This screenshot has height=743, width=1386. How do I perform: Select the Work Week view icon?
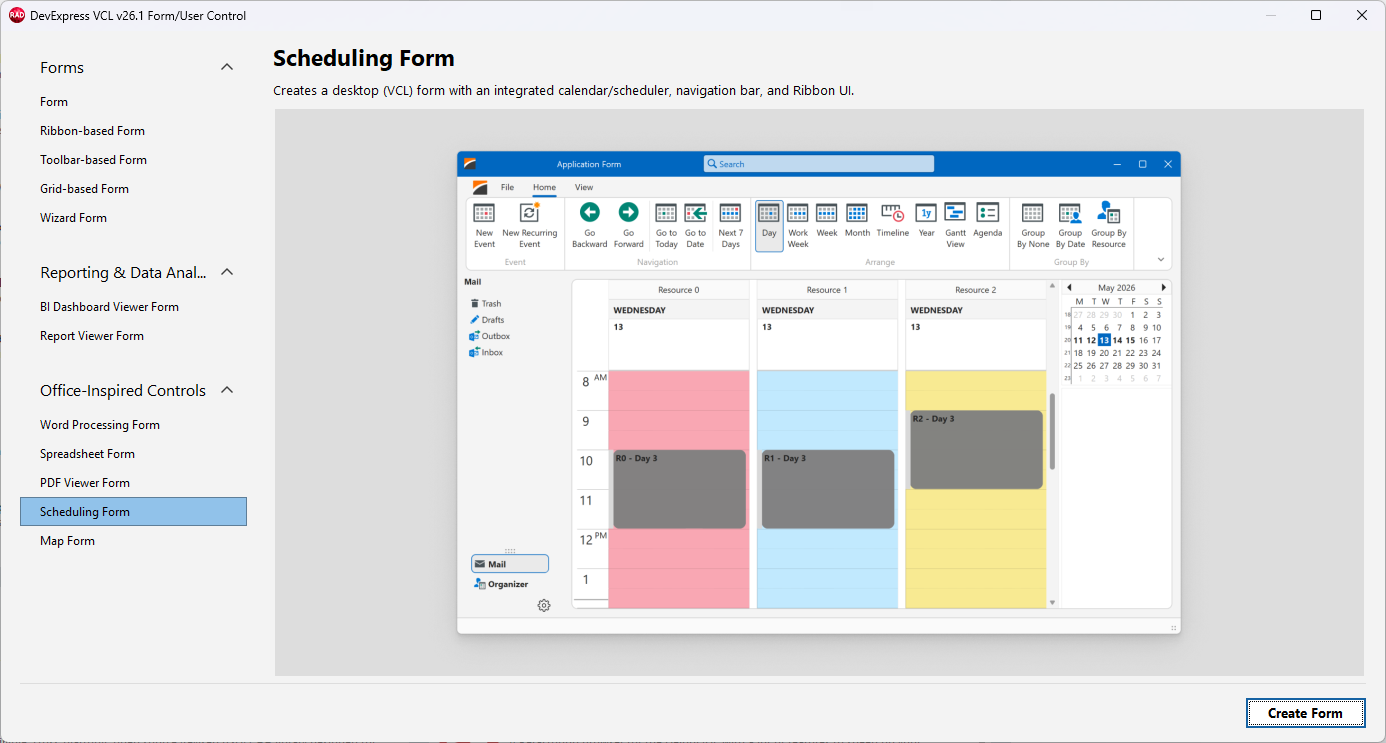[x=798, y=213]
